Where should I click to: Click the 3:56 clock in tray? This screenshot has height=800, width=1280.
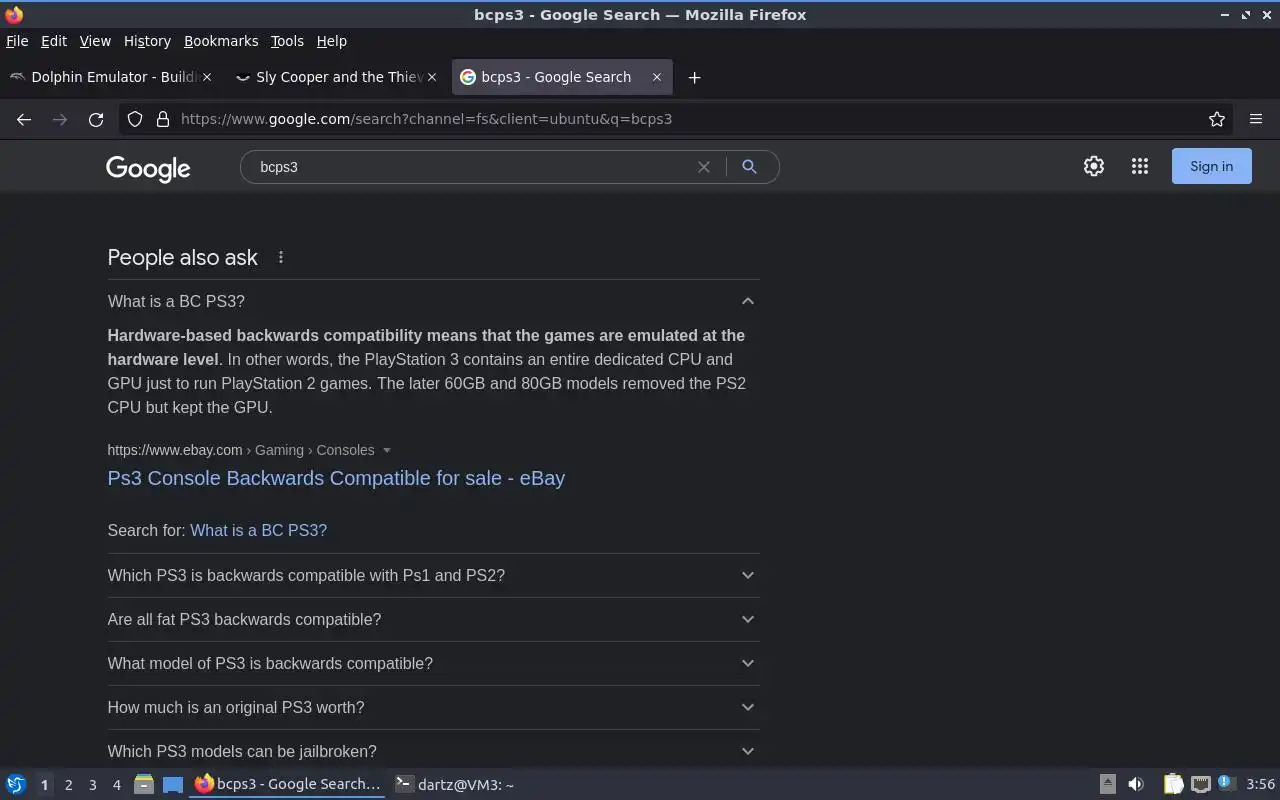pos(1260,784)
